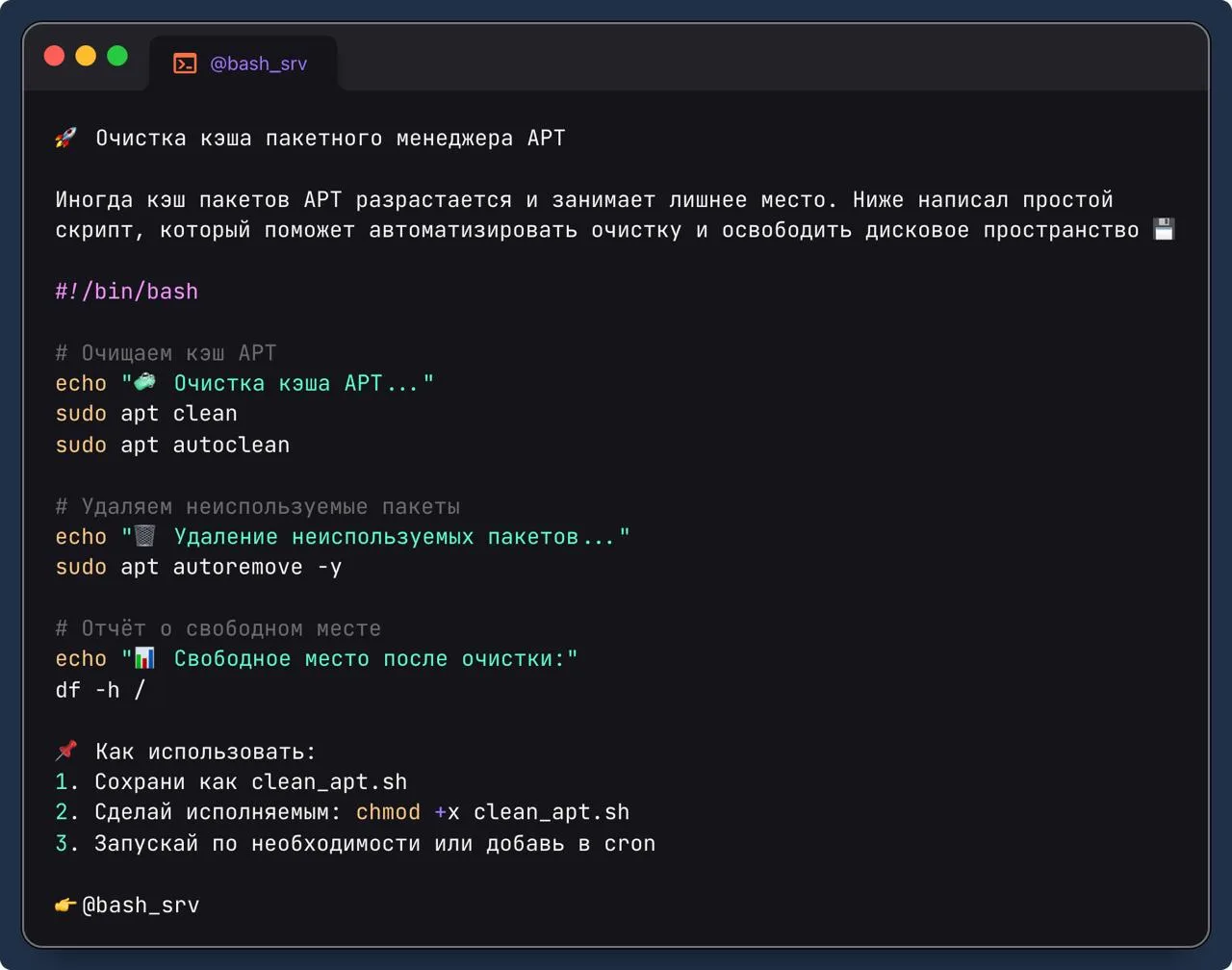Click the pointing hand emoji before the @bash_srv handle

pos(65,905)
